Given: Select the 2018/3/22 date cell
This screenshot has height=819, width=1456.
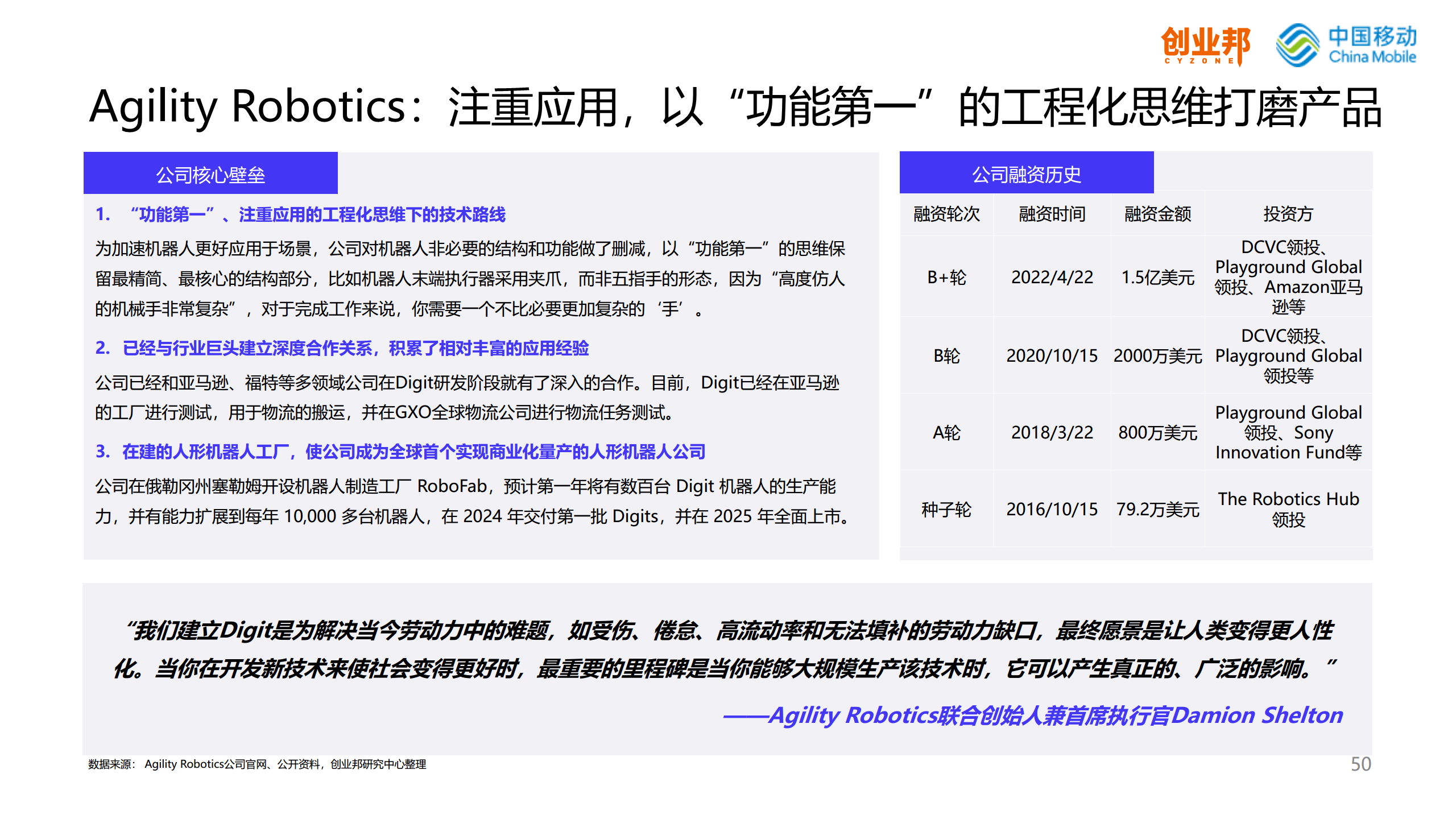Looking at the screenshot, I should (x=1052, y=432).
